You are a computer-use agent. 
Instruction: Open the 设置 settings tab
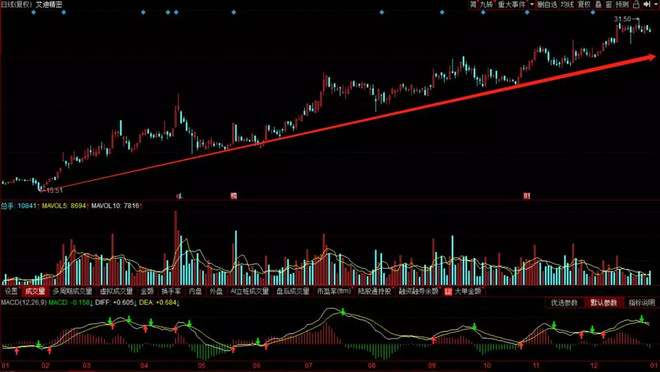pyautogui.click(x=11, y=291)
